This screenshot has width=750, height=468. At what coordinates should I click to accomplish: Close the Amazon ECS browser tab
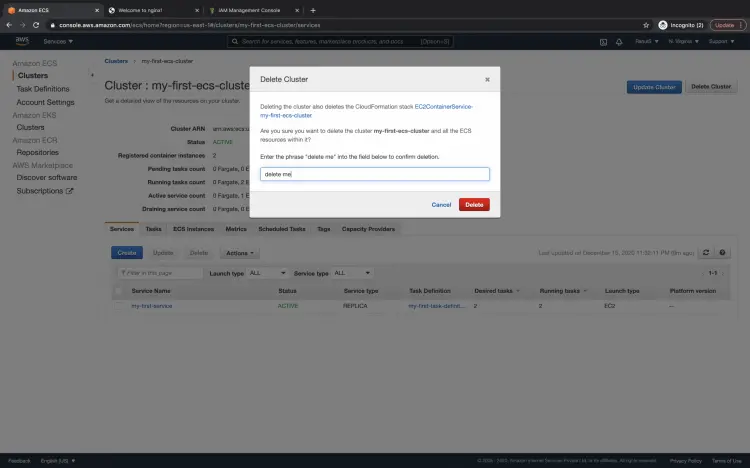97,10
